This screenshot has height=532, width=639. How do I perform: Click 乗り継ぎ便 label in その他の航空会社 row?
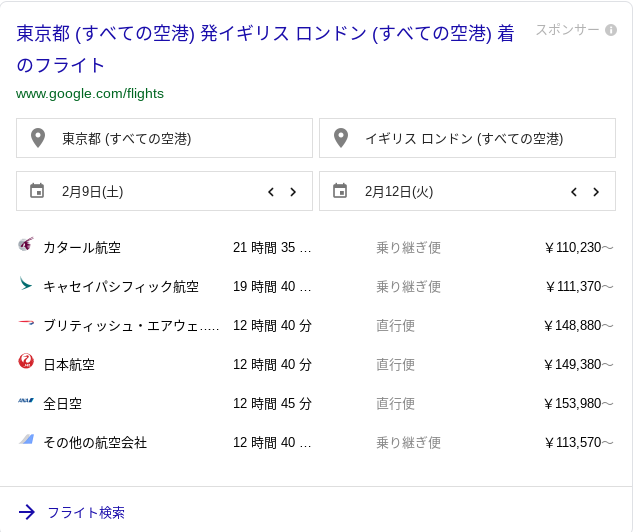[x=409, y=442]
